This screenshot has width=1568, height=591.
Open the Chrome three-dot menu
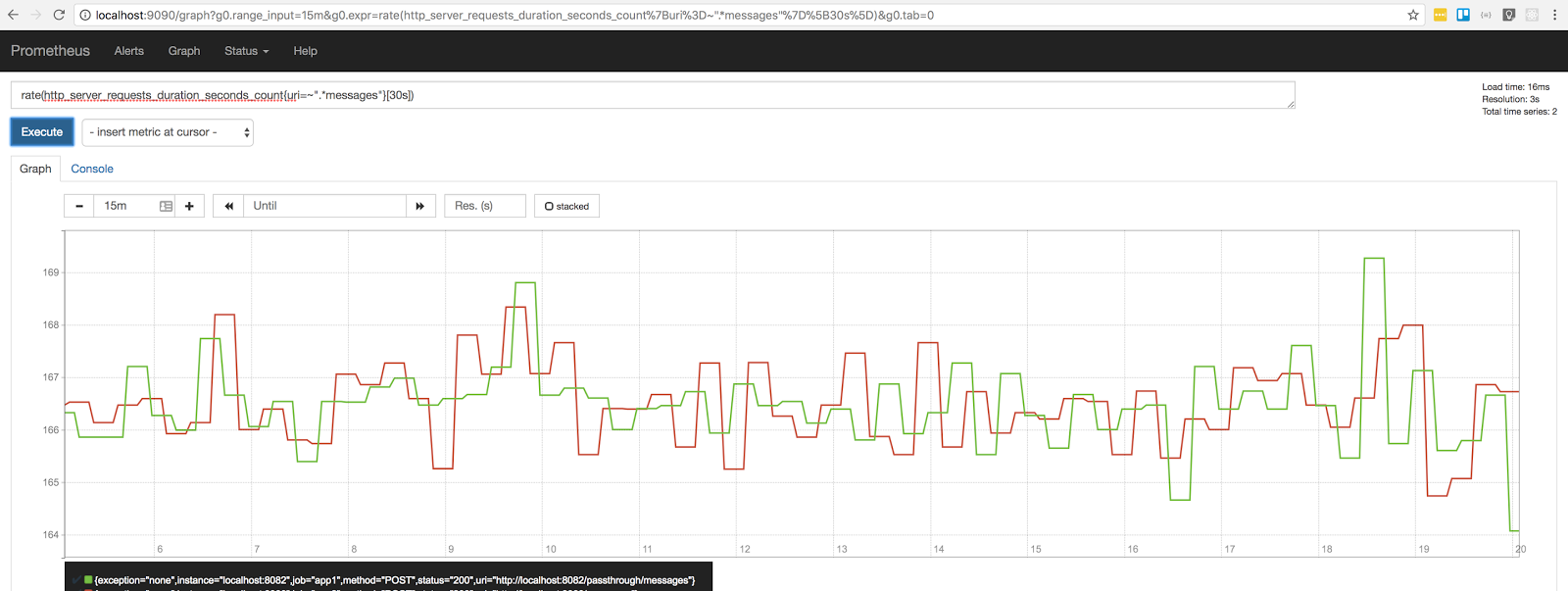[1554, 15]
